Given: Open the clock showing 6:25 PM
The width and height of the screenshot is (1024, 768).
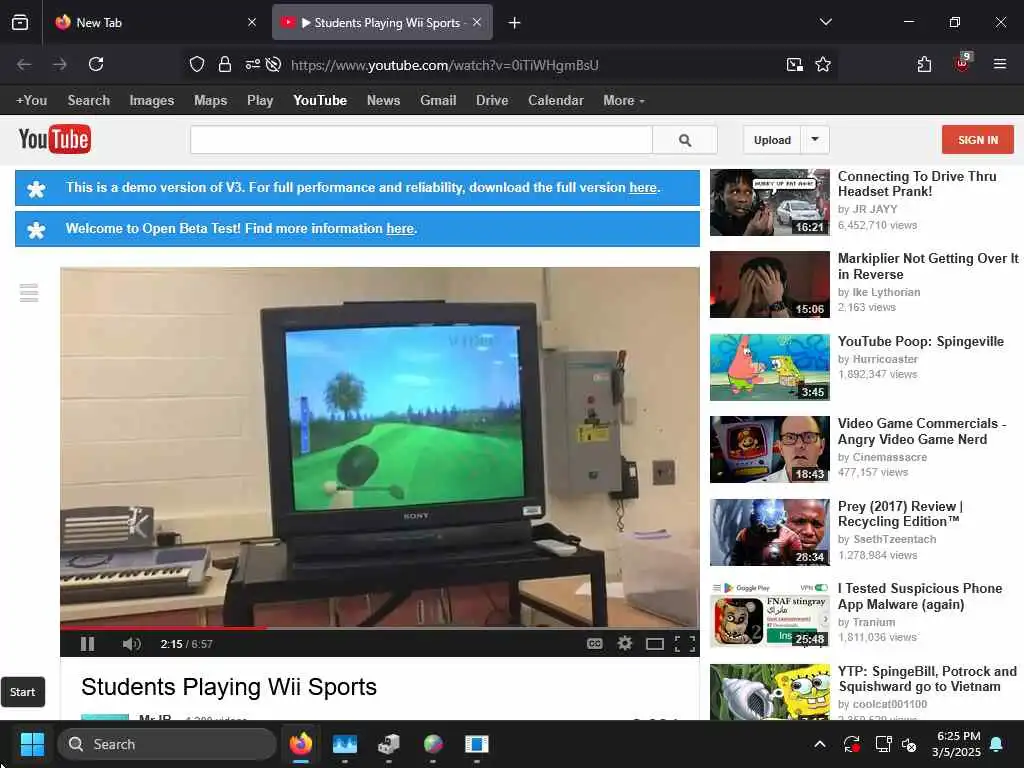Looking at the screenshot, I should pos(956,744).
